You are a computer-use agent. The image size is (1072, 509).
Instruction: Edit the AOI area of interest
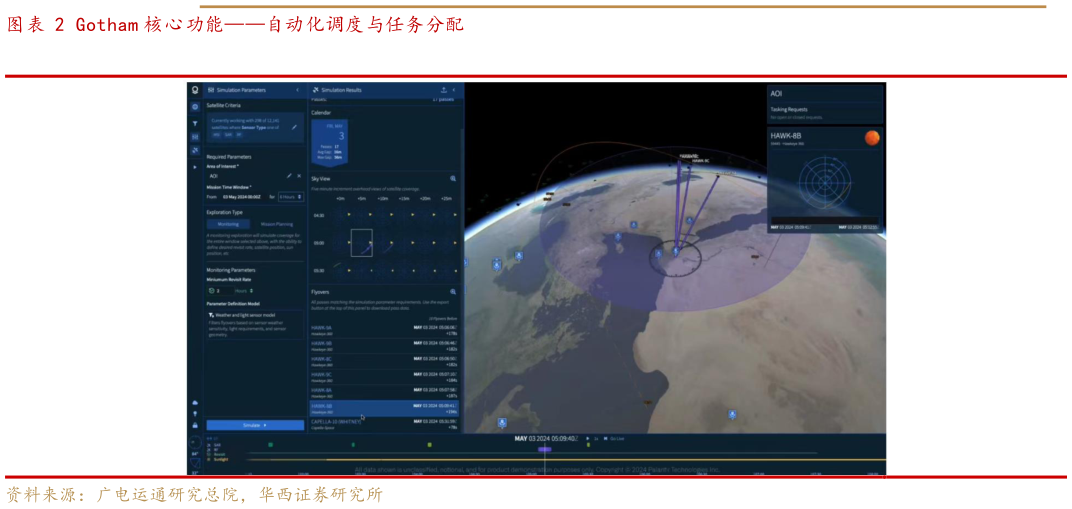(x=289, y=175)
